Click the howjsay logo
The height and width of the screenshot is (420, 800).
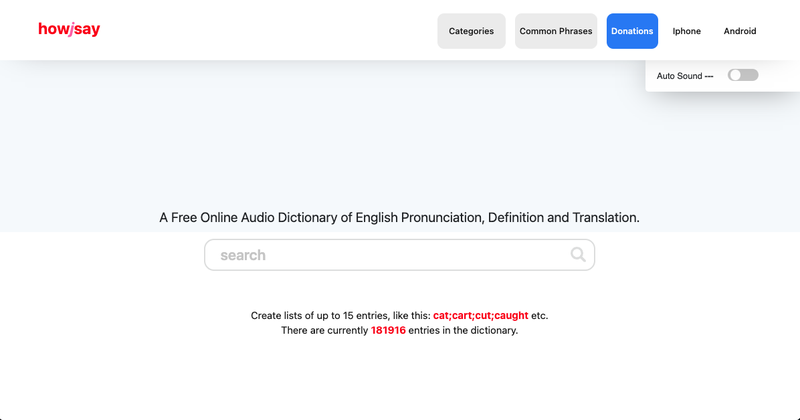click(69, 30)
